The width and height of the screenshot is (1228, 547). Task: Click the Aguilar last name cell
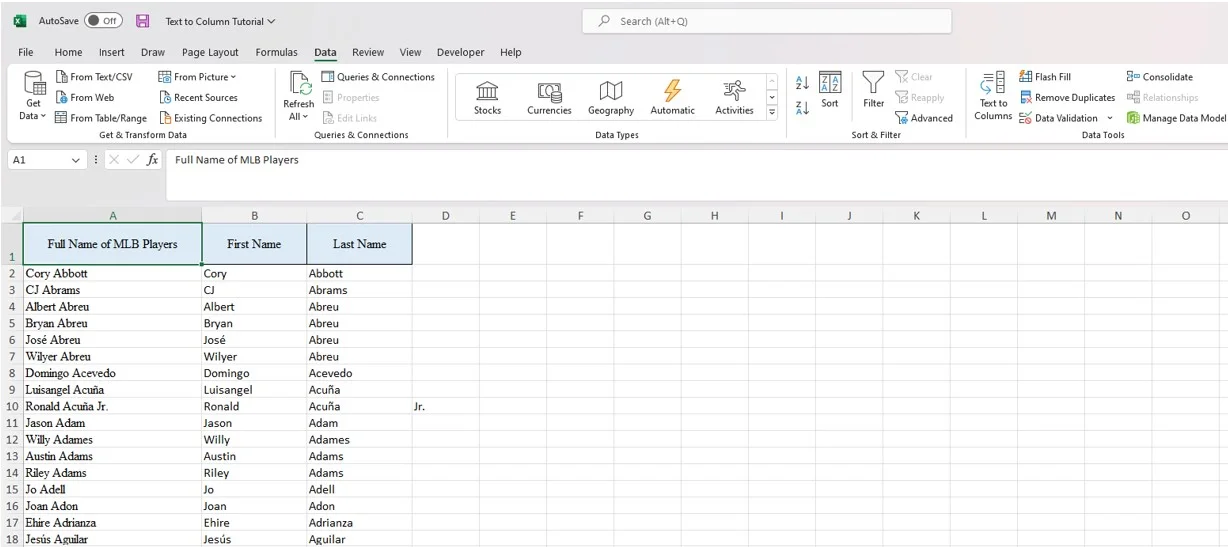[x=359, y=539]
